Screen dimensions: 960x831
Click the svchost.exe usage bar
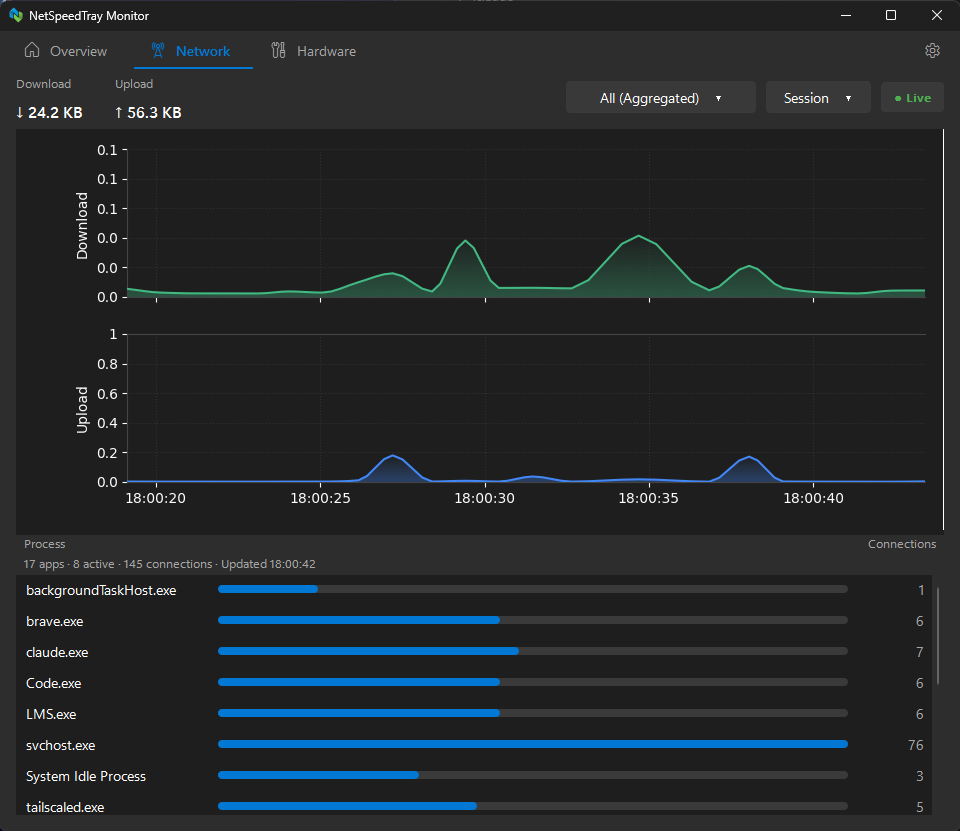[533, 744]
